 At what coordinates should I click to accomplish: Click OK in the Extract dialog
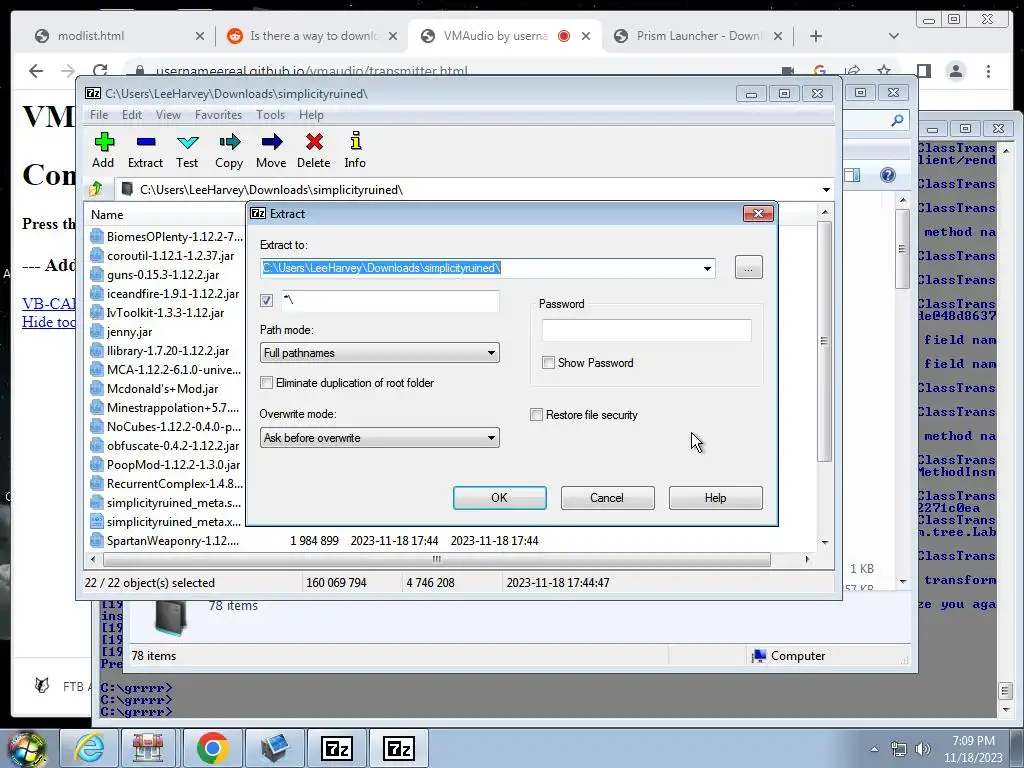500,498
